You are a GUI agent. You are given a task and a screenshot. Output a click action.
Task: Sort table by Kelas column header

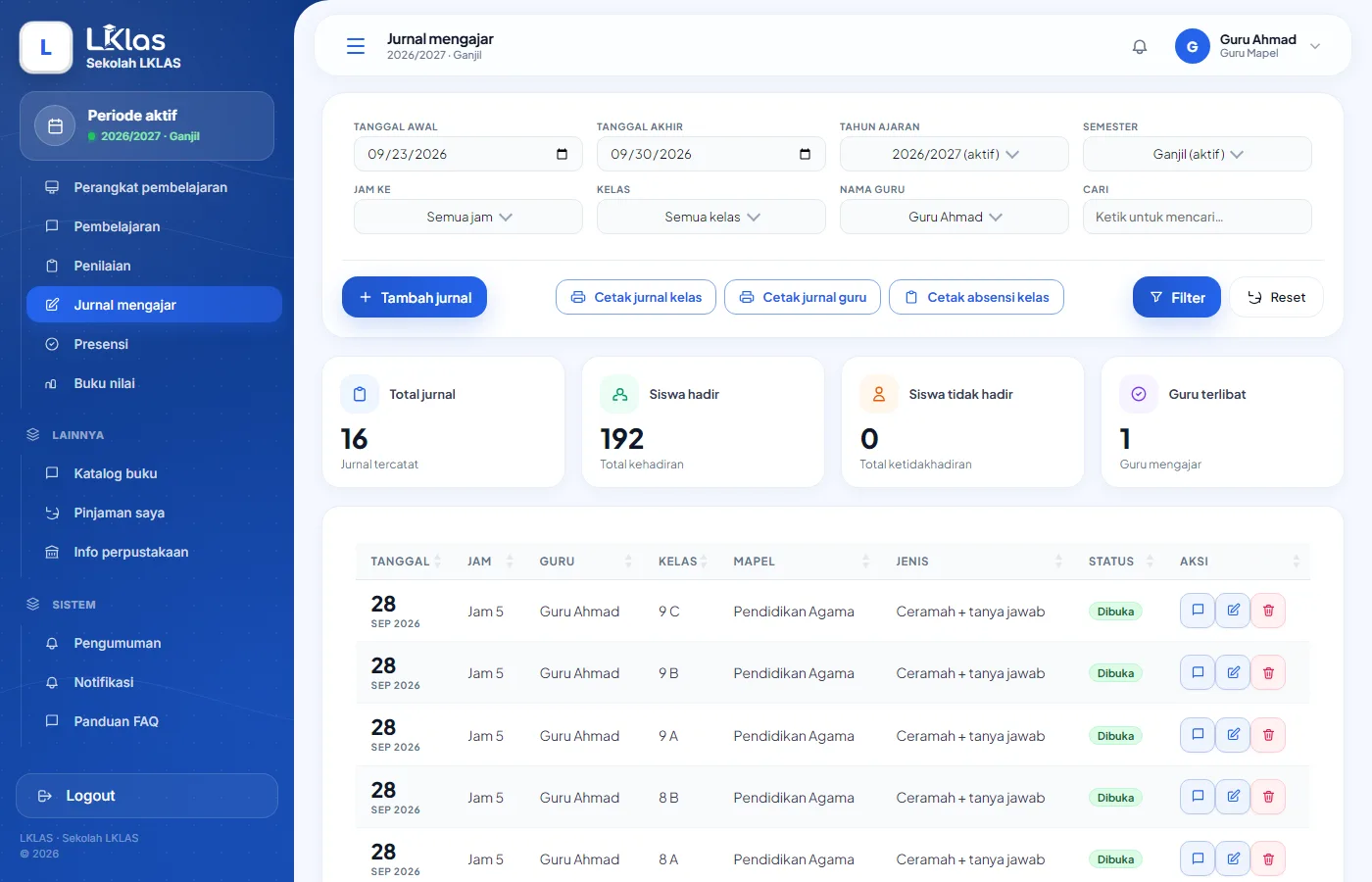(x=683, y=562)
